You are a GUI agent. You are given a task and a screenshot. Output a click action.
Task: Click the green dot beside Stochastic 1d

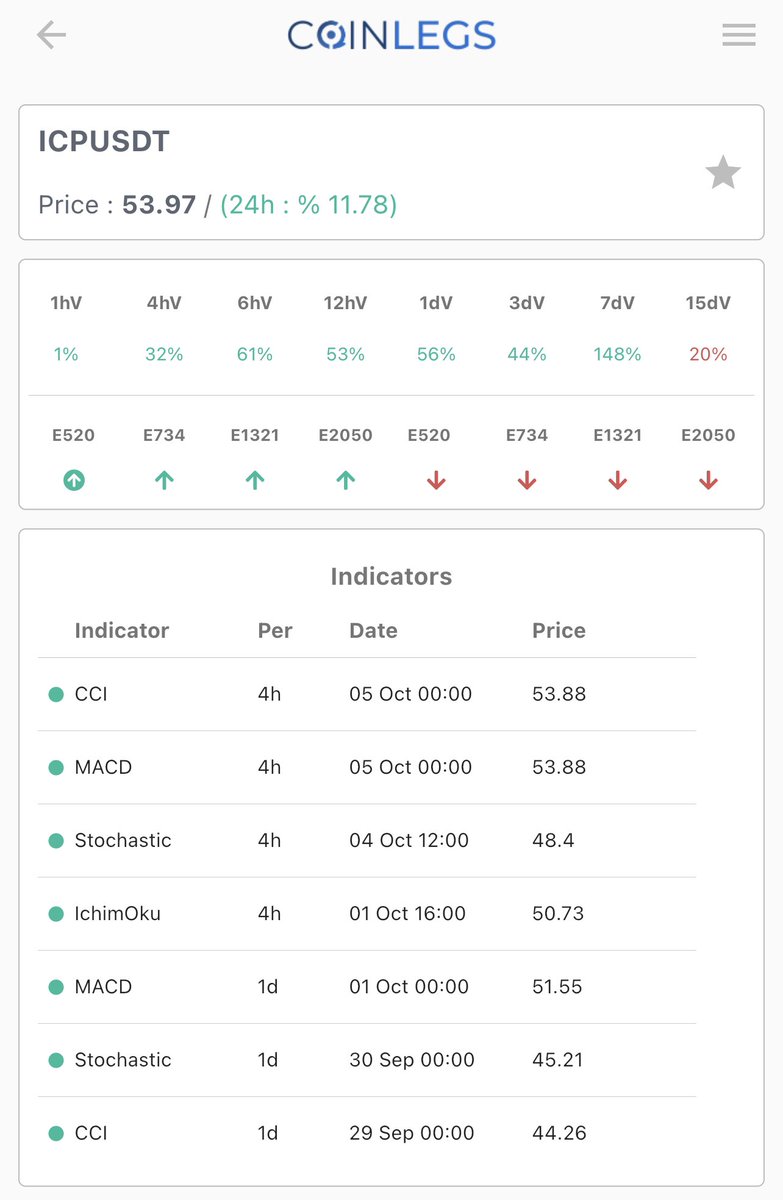pos(56,1060)
